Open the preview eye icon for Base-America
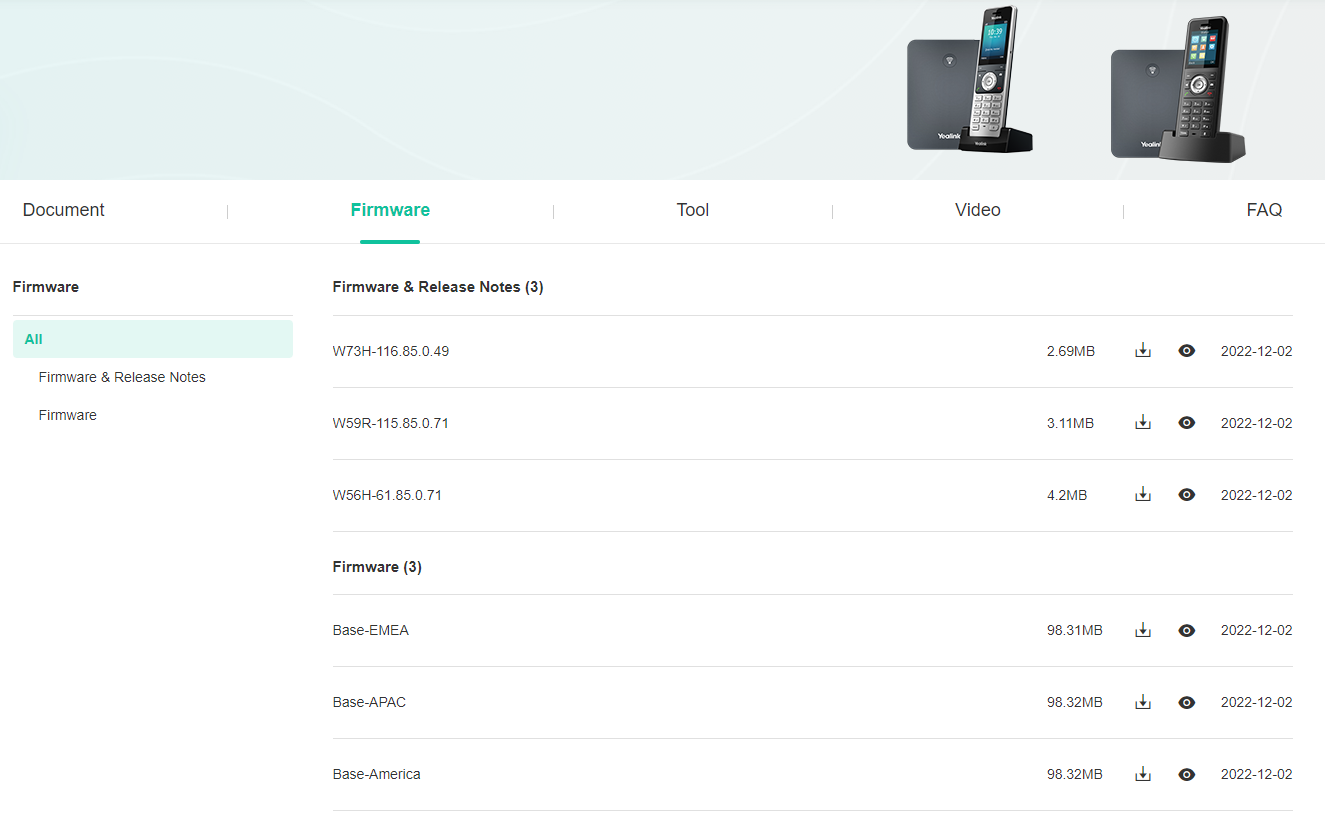This screenshot has height=818, width=1325. (1186, 773)
